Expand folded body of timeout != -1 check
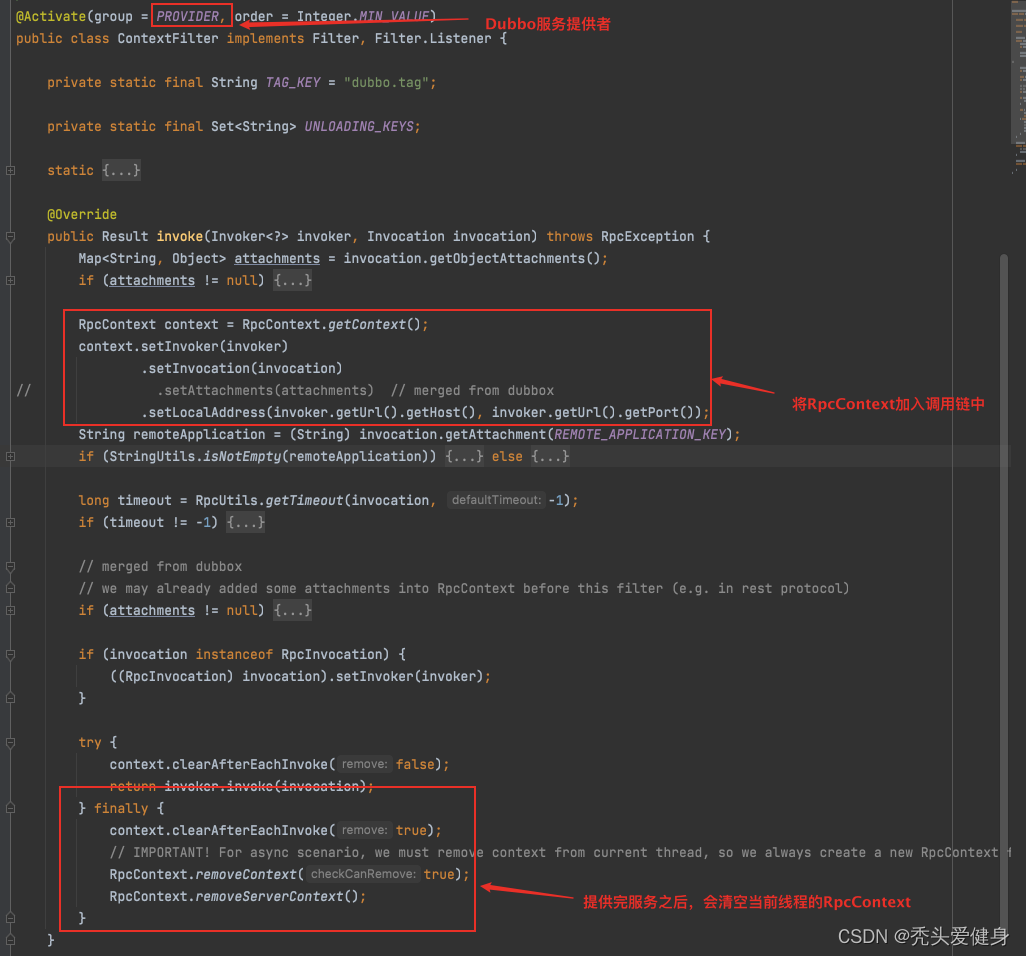Viewport: 1026px width, 956px height. (x=245, y=523)
